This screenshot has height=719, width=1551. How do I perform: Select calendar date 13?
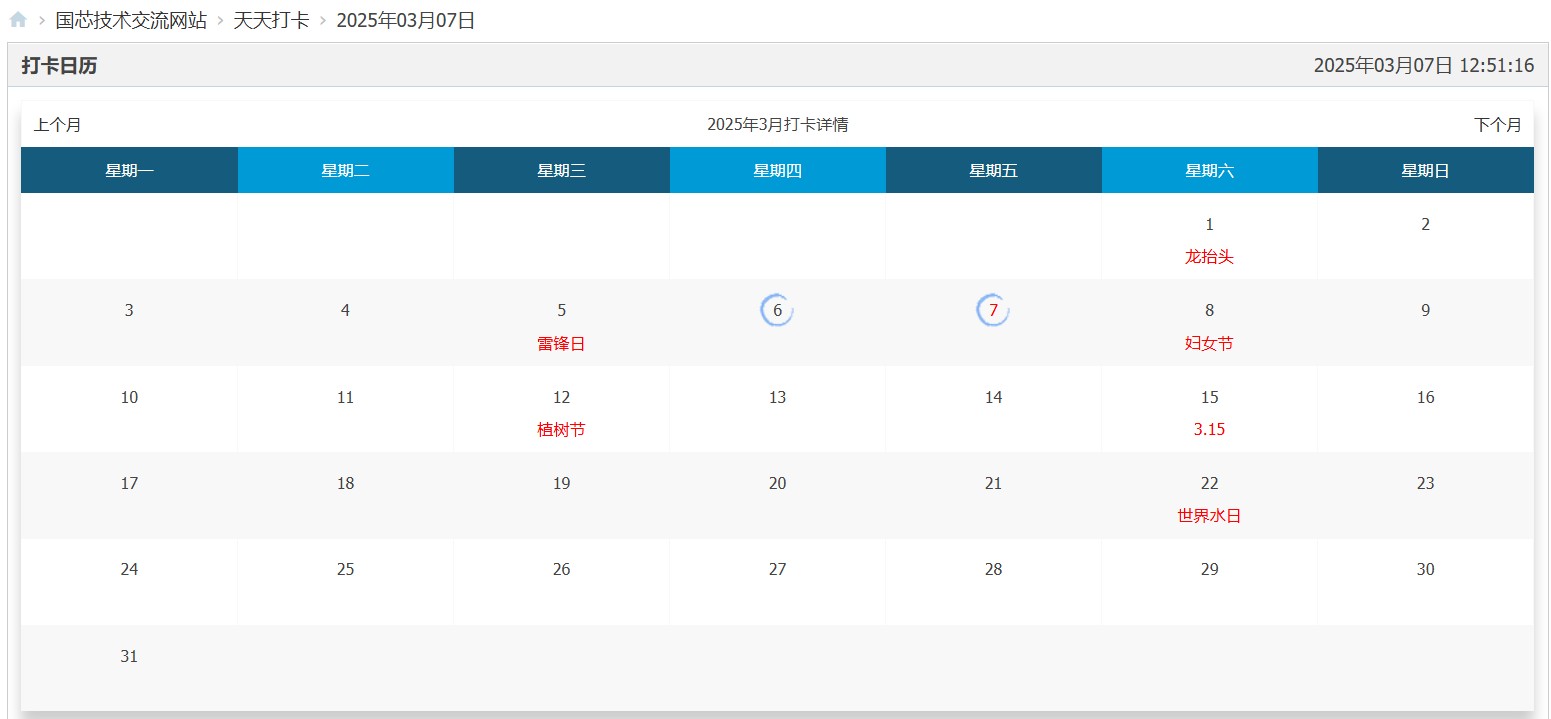tap(777, 397)
